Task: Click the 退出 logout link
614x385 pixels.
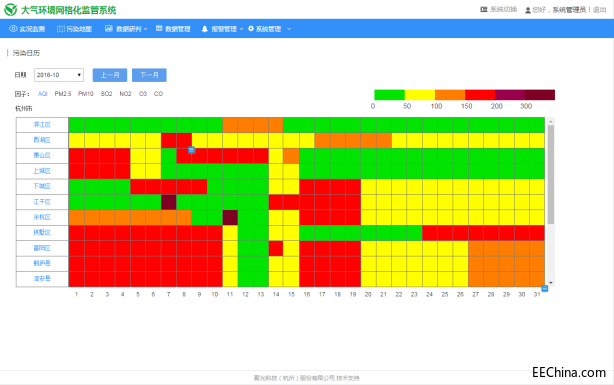Action: pos(600,10)
